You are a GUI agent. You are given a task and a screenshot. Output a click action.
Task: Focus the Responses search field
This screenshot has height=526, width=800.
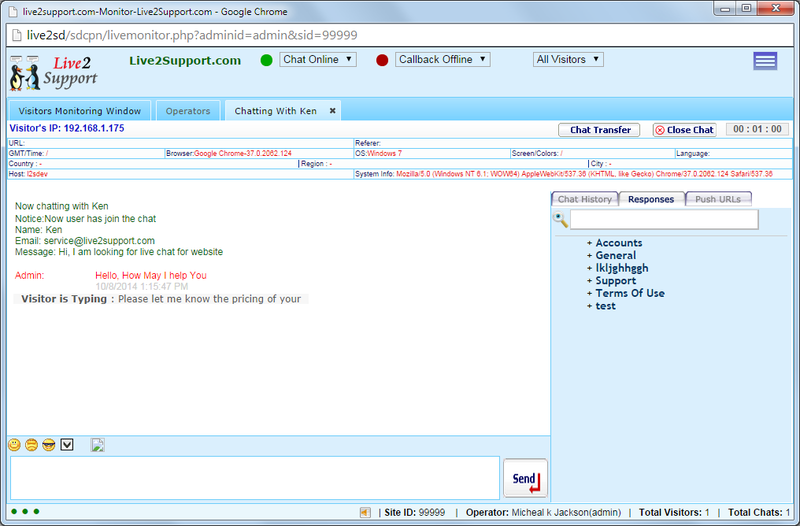pyautogui.click(x=664, y=219)
